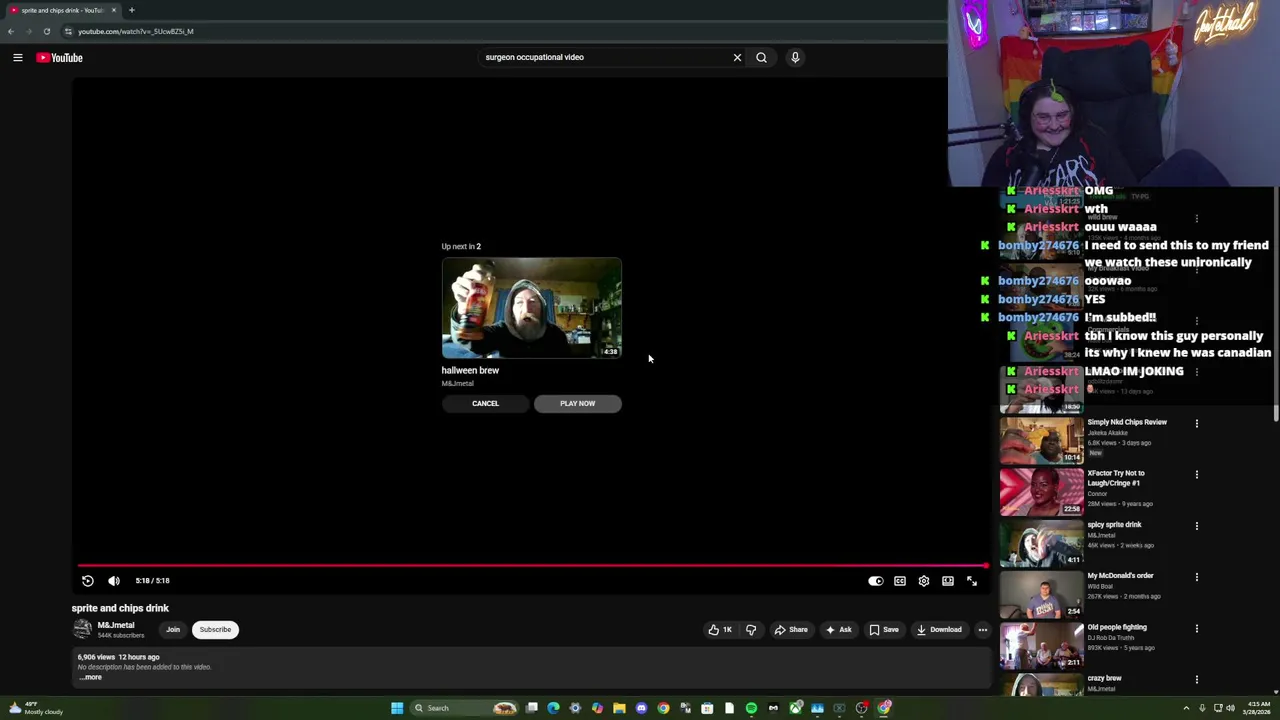The width and height of the screenshot is (1280, 720).
Task: Open Discord from the taskbar
Action: (x=641, y=708)
